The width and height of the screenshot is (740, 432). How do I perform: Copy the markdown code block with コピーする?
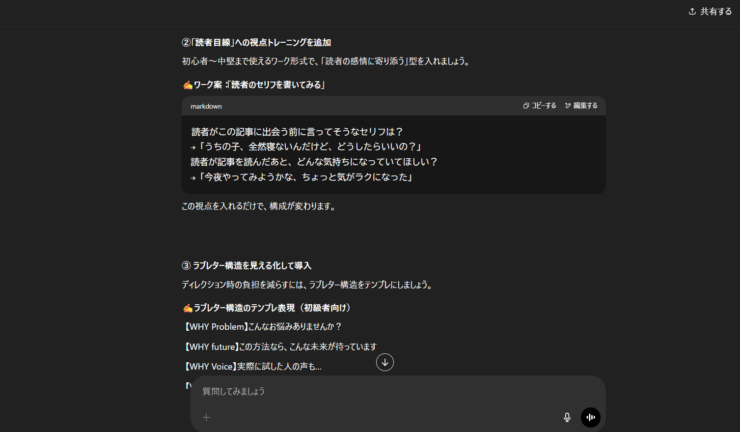click(539, 105)
